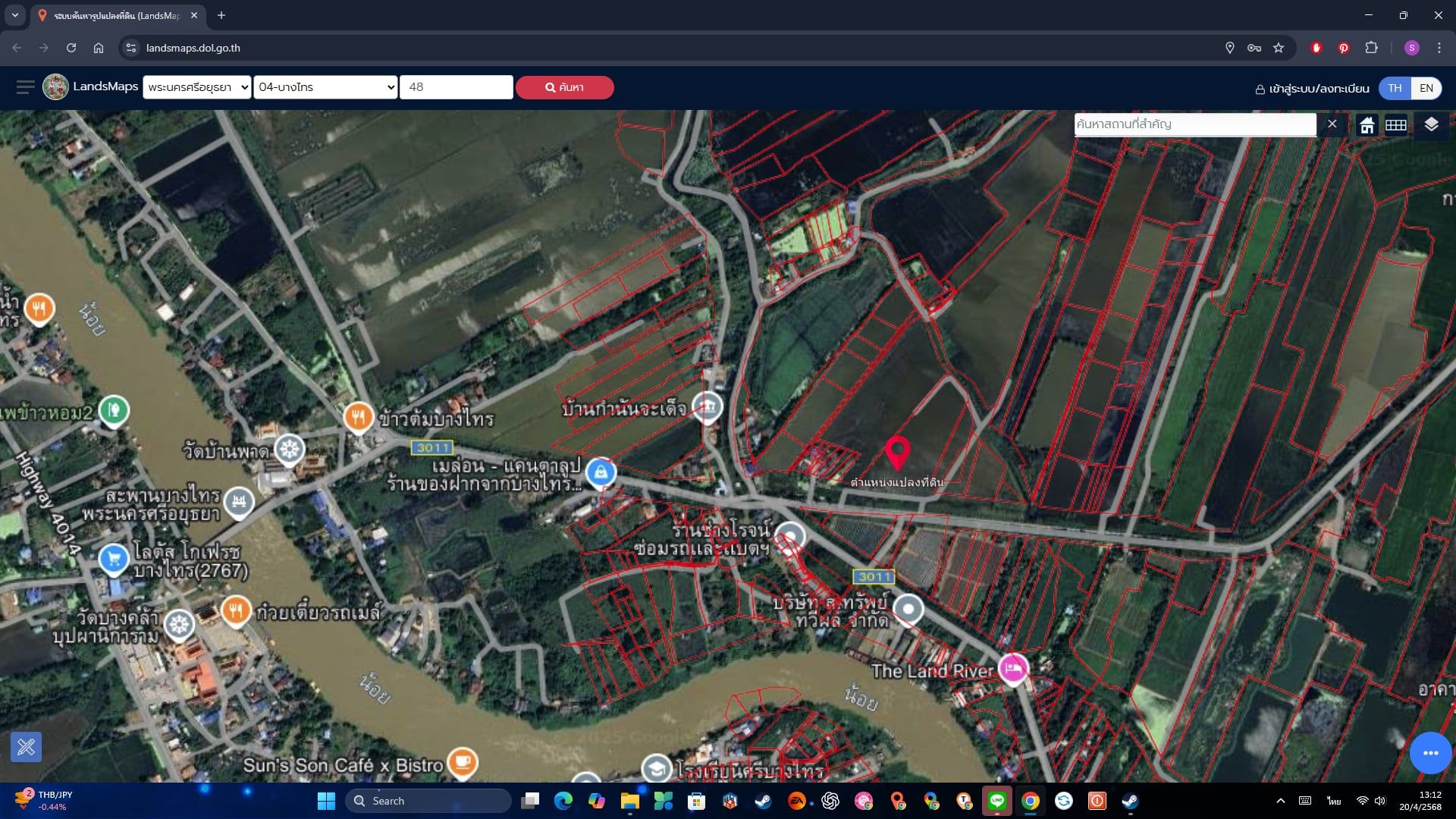Expand the district dropdown 04-บางไทร
This screenshot has height=819, width=1456.
325,87
